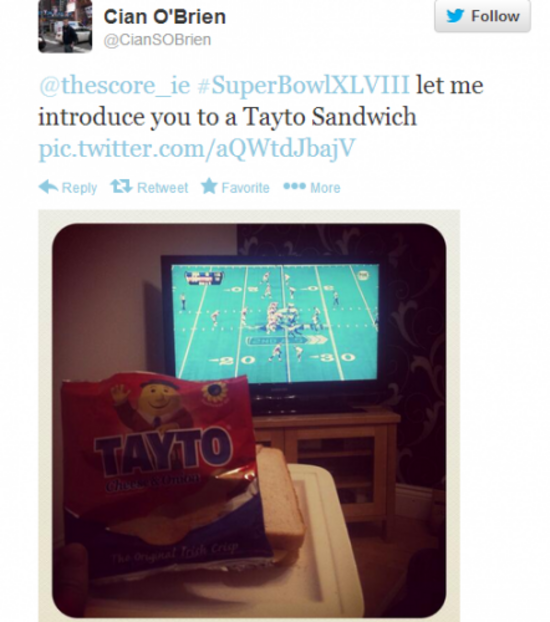The width and height of the screenshot is (550, 622).
Task: Expand the More options text
Action: tap(325, 187)
